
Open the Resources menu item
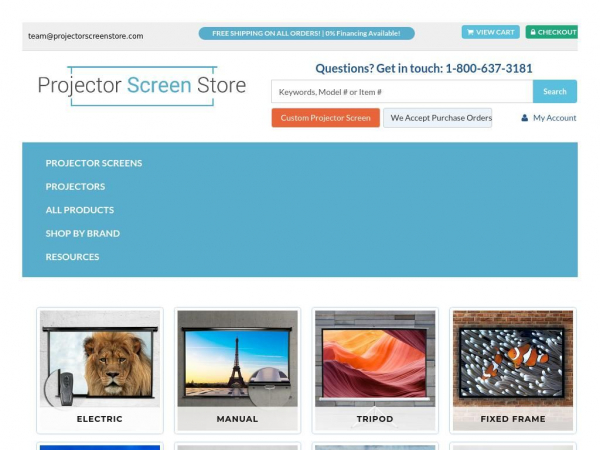[x=72, y=257]
